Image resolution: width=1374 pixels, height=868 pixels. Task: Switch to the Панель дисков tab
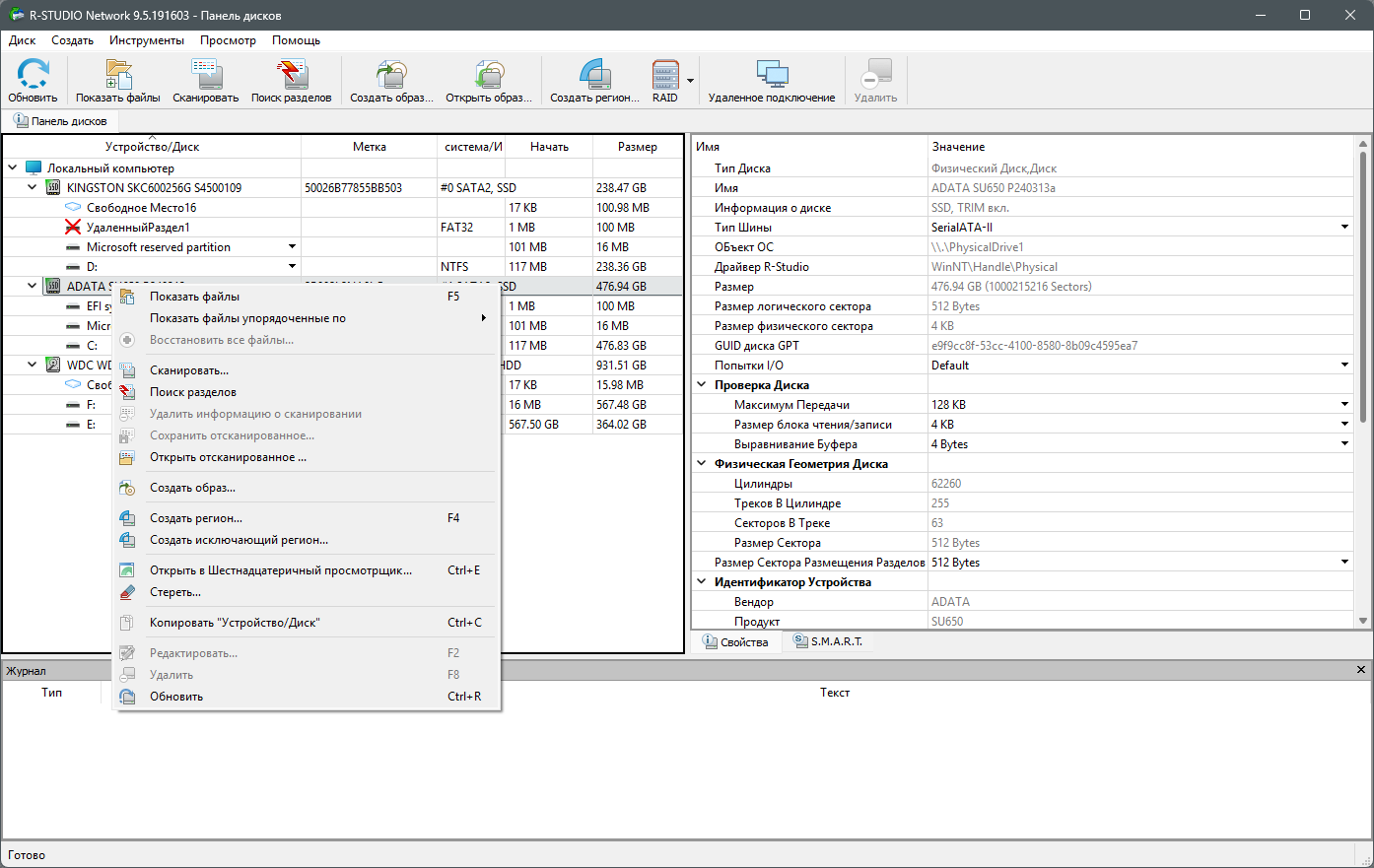click(60, 121)
